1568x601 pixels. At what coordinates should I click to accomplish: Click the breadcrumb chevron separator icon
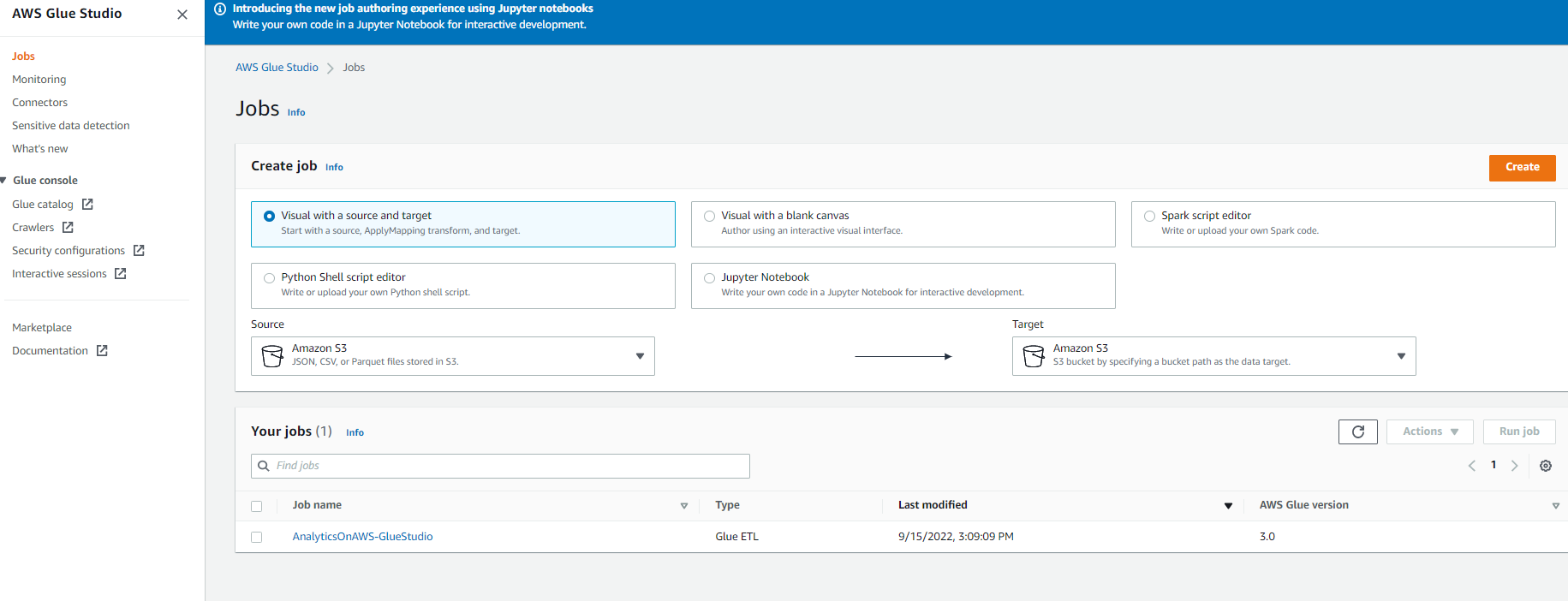[331, 68]
